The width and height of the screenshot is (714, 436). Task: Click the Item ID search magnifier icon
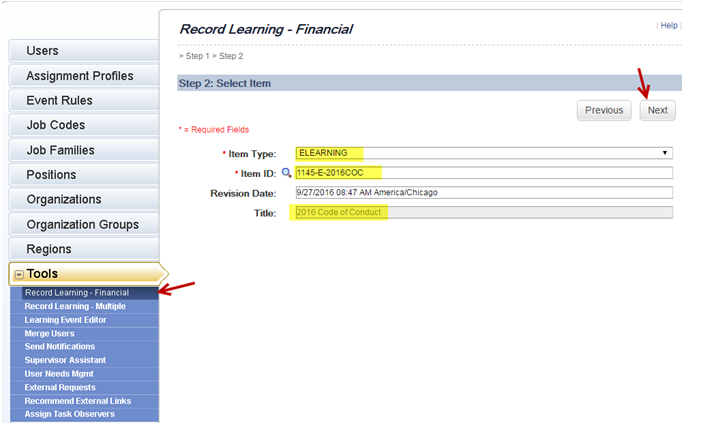286,173
